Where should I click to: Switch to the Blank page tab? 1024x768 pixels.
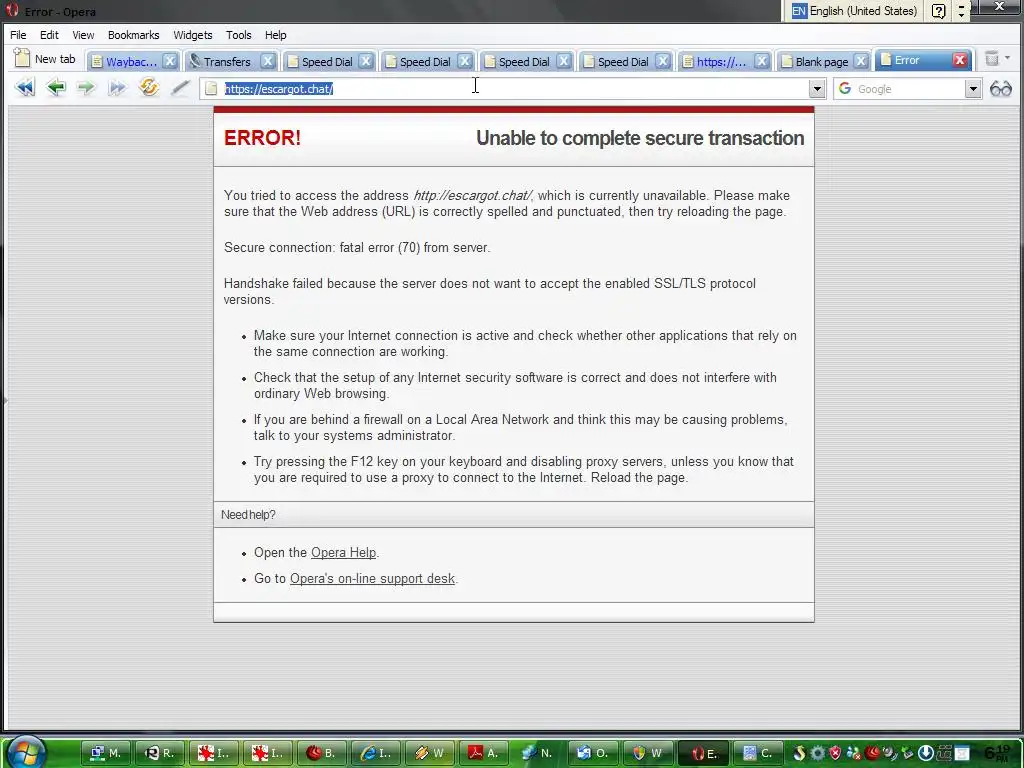pos(822,61)
